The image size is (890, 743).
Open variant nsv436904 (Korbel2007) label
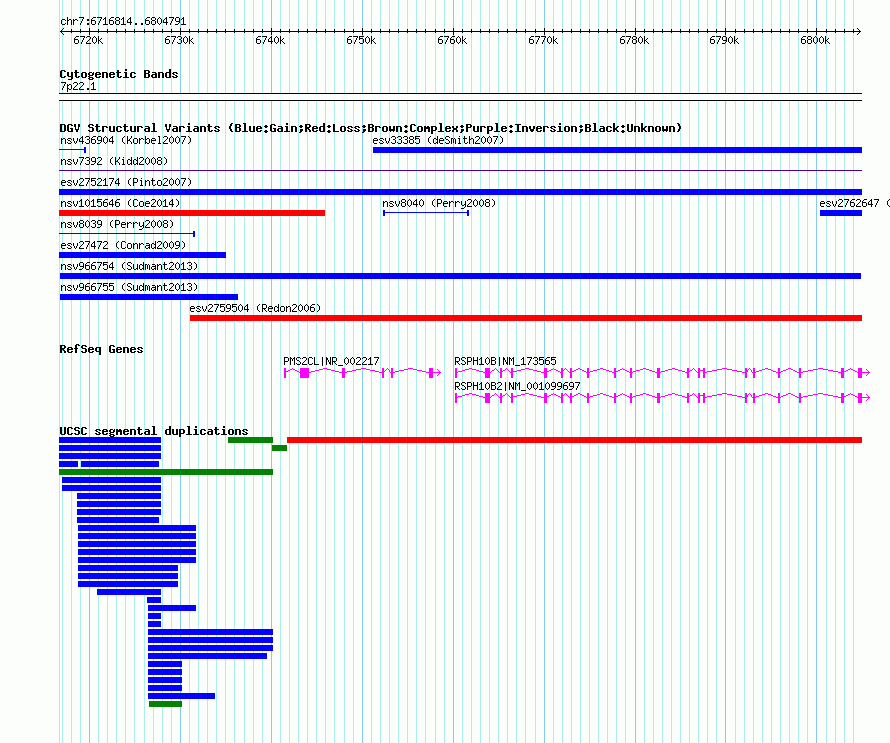pos(126,140)
